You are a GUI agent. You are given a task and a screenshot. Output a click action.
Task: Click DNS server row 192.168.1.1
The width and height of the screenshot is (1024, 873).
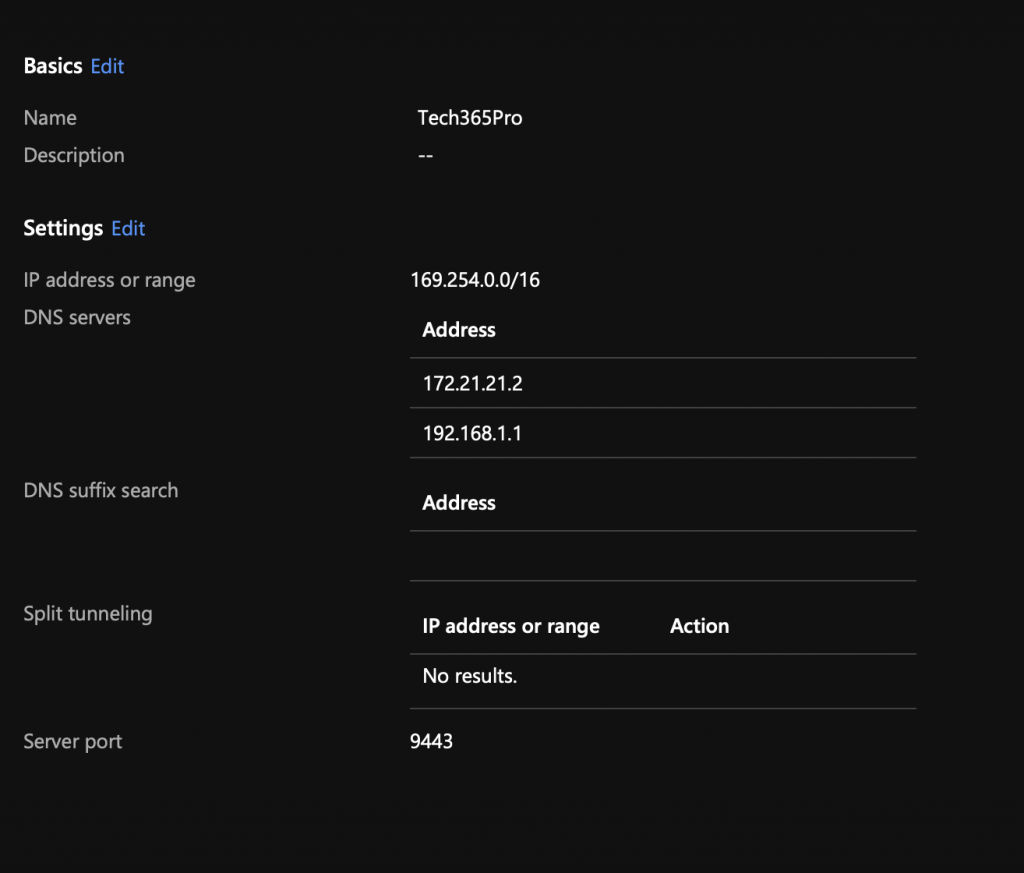pos(466,433)
